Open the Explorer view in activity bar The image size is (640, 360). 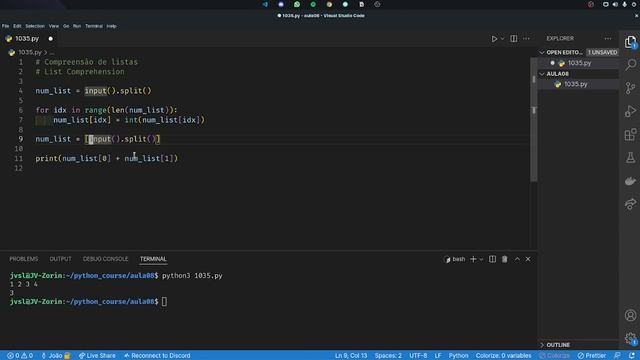coord(630,42)
